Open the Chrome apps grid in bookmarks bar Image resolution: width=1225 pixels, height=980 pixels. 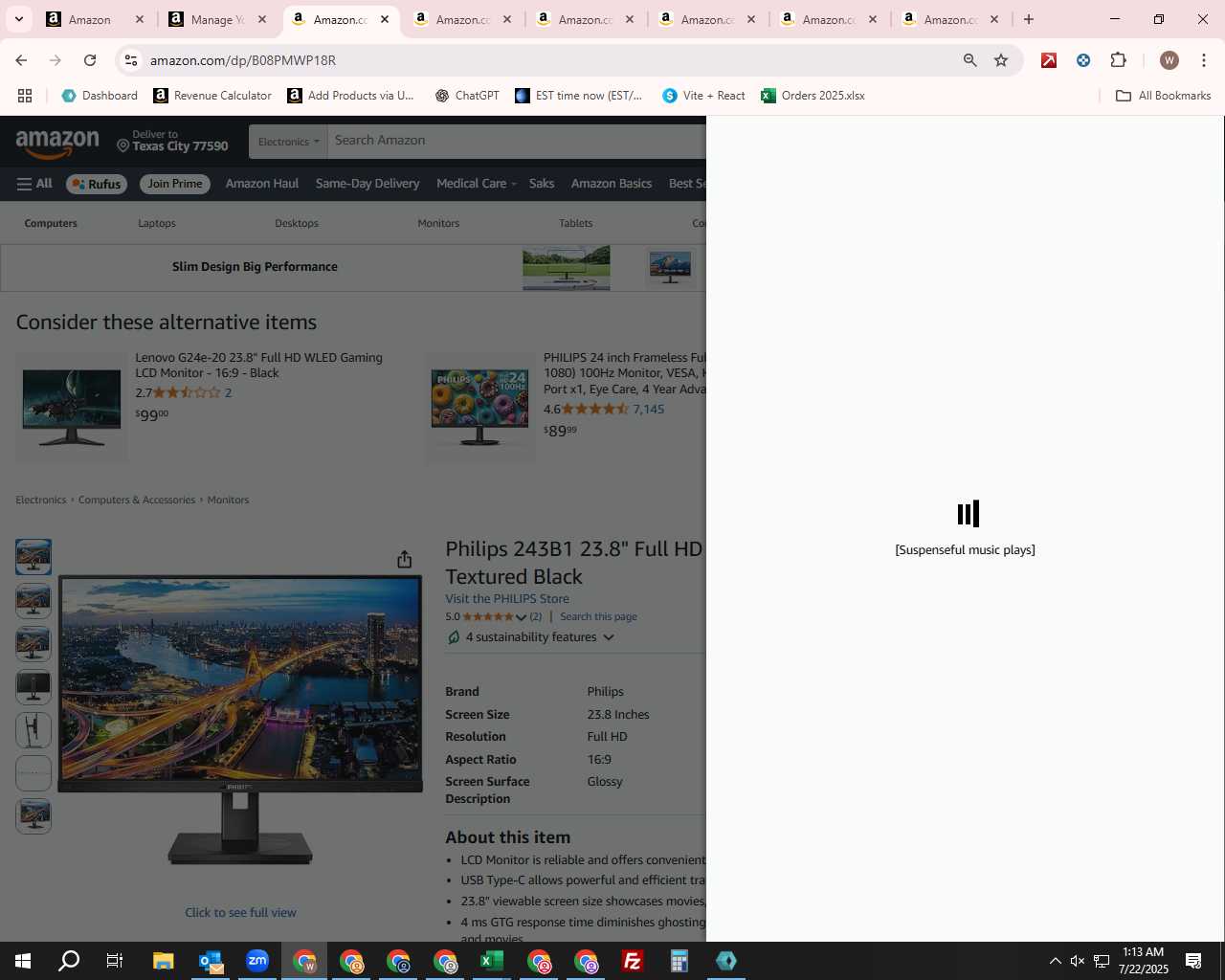pyautogui.click(x=25, y=96)
